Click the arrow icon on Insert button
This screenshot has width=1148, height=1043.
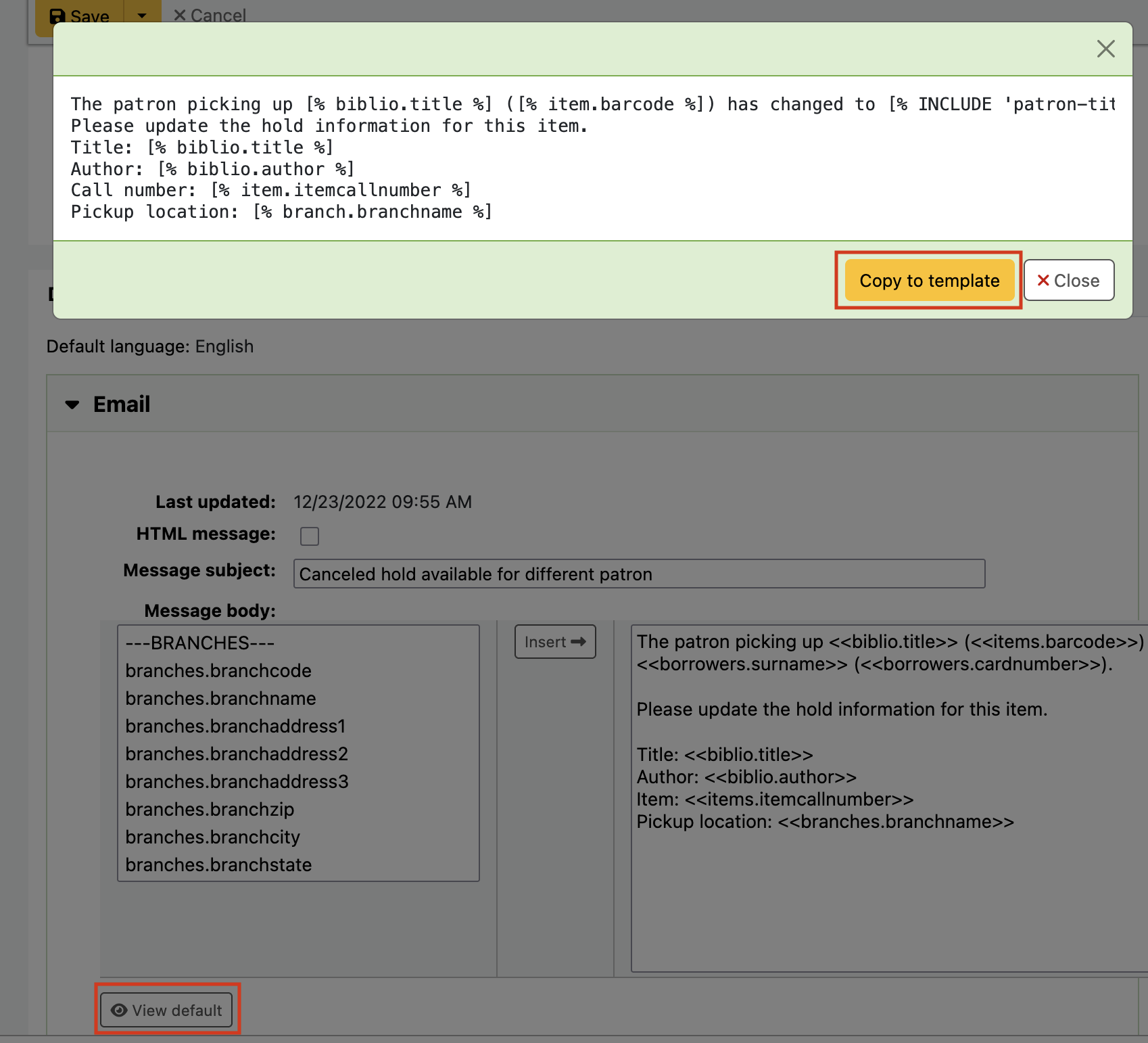tap(578, 642)
